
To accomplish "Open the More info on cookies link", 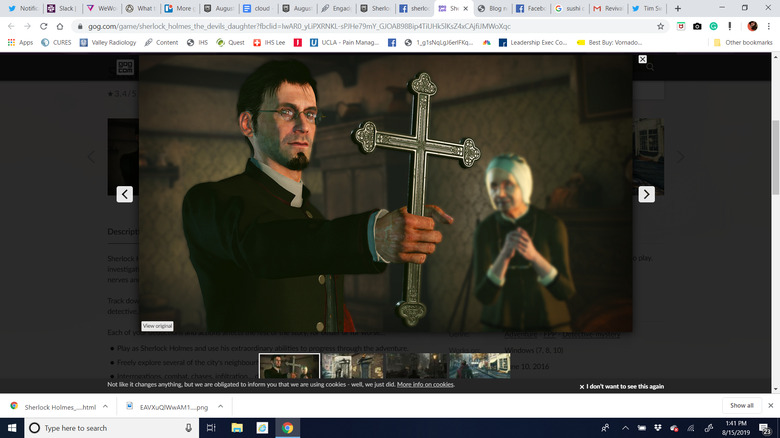I will pos(425,384).
